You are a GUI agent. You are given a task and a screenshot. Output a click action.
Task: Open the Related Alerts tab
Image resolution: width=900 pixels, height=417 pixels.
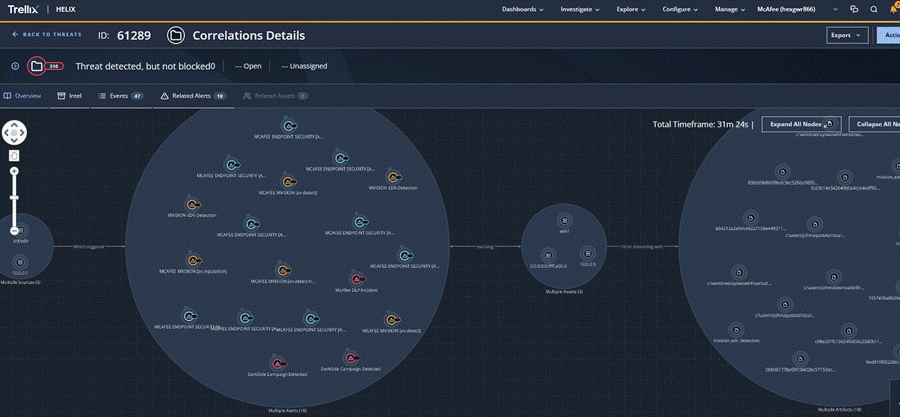pyautogui.click(x=193, y=96)
